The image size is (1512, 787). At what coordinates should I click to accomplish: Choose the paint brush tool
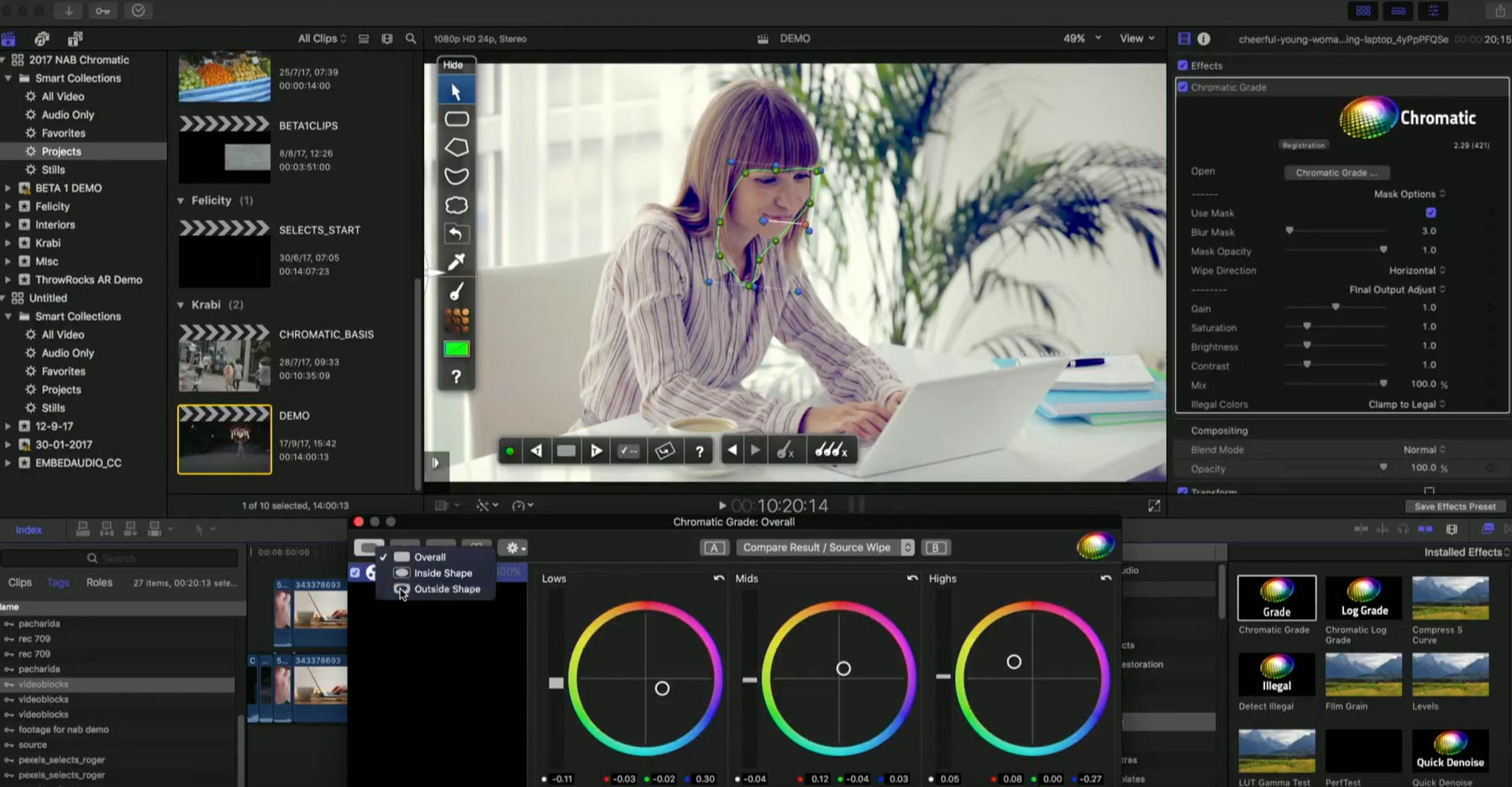456,291
